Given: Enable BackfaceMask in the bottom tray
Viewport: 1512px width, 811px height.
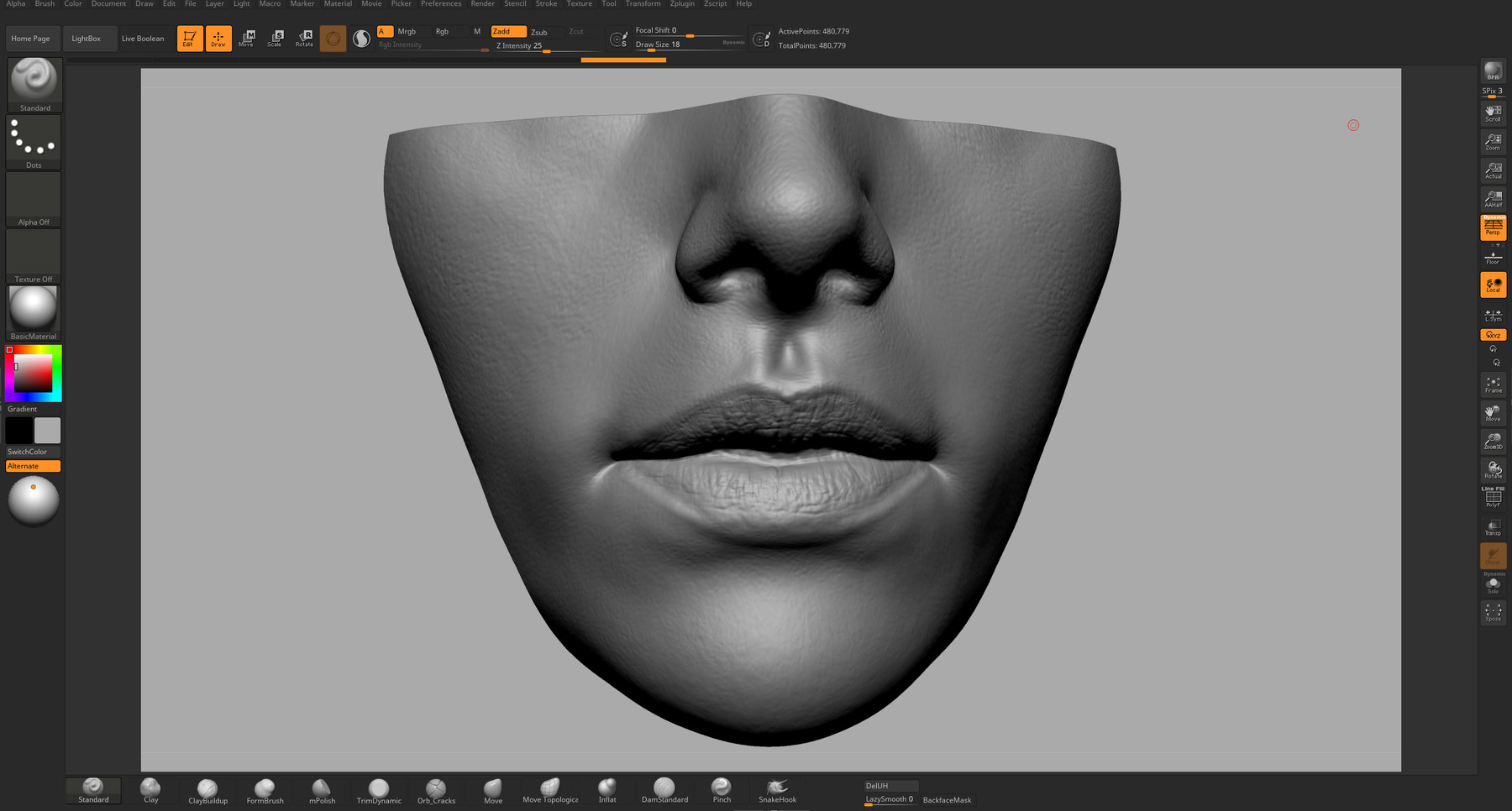Looking at the screenshot, I should click(x=947, y=800).
